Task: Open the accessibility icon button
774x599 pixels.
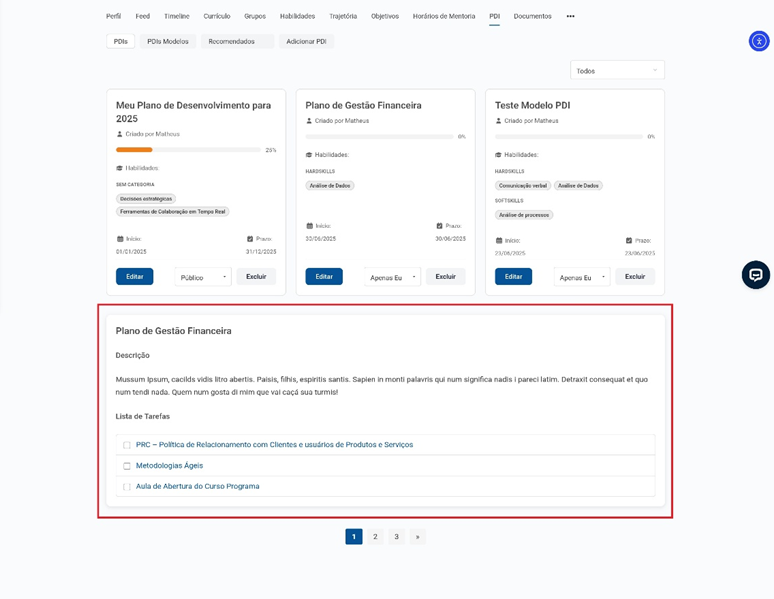Action: tap(759, 41)
